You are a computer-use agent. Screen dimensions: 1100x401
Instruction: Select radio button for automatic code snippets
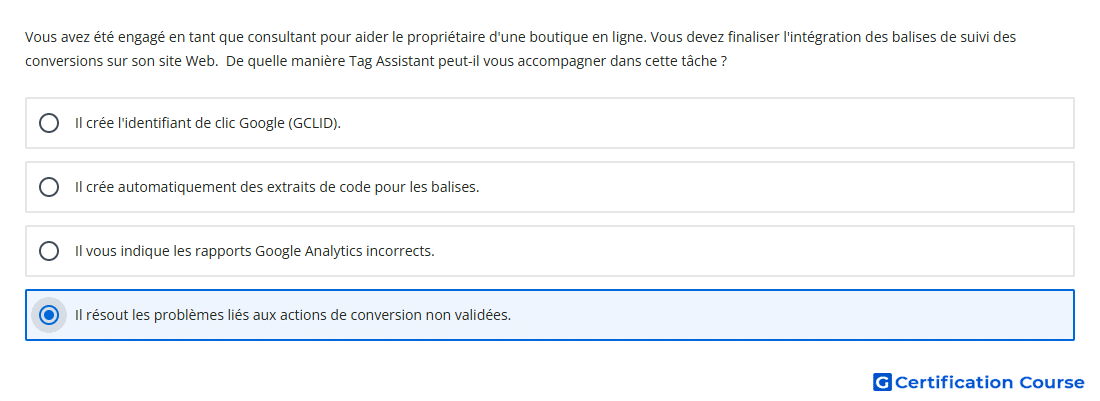49,187
